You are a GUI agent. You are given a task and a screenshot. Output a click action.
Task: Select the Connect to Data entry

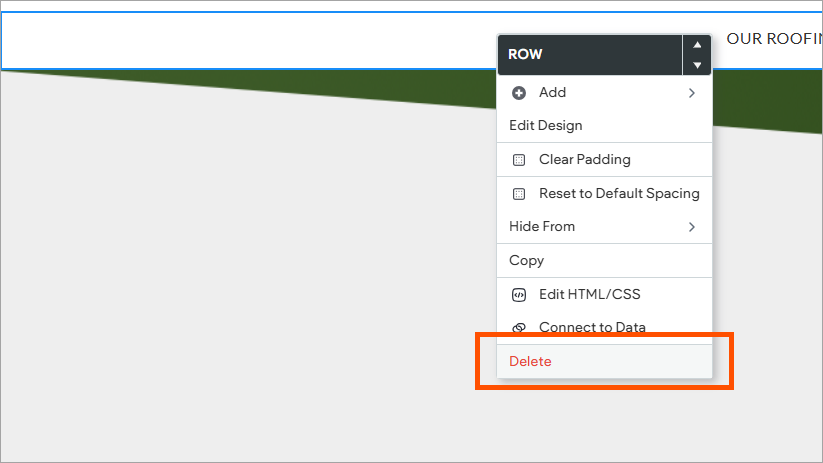point(592,328)
